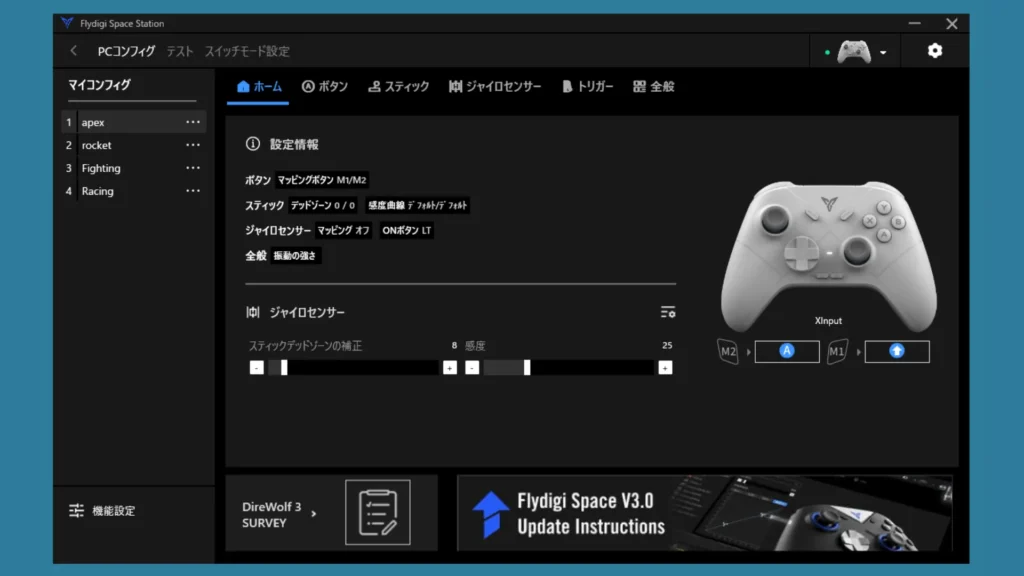The width and height of the screenshot is (1024, 576).
Task: Open the DireWolf 3 survey clipboard icon
Action: [x=377, y=512]
